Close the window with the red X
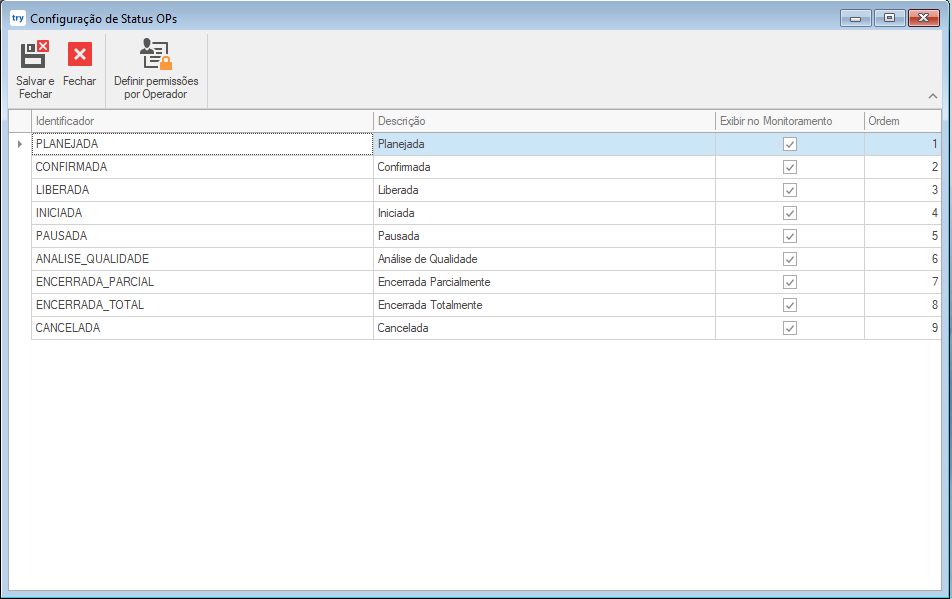Image resolution: width=952 pixels, height=599 pixels. [923, 18]
